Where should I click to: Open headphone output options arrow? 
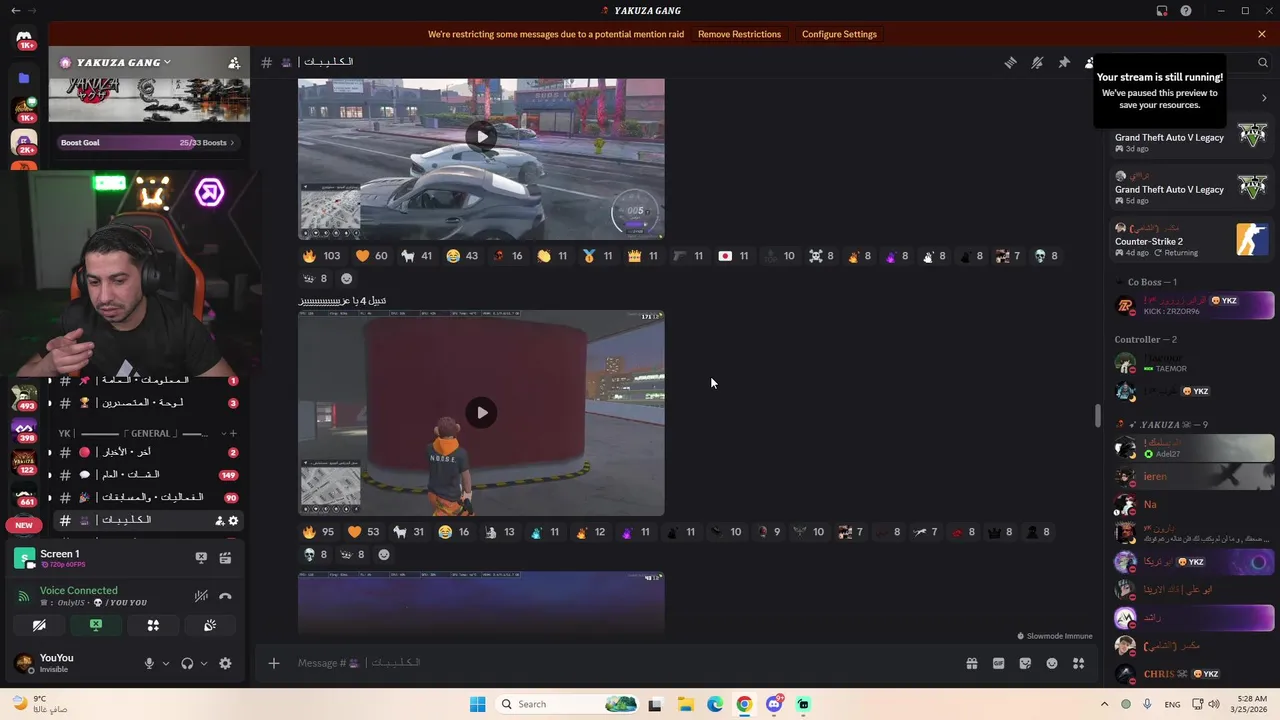click(x=204, y=663)
